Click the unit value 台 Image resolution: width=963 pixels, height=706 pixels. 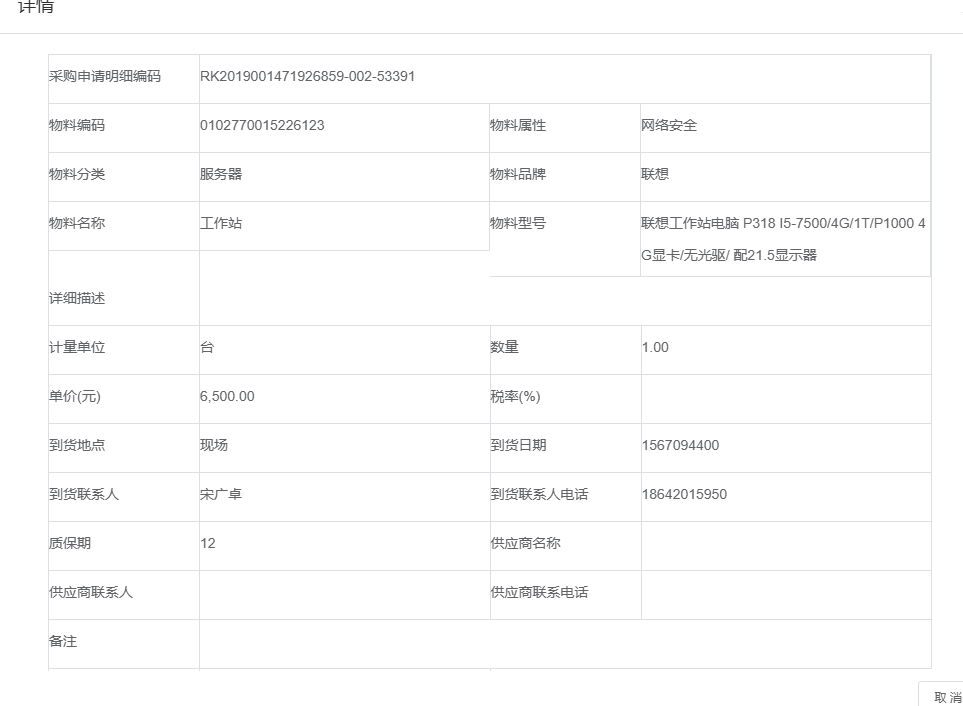click(x=207, y=348)
